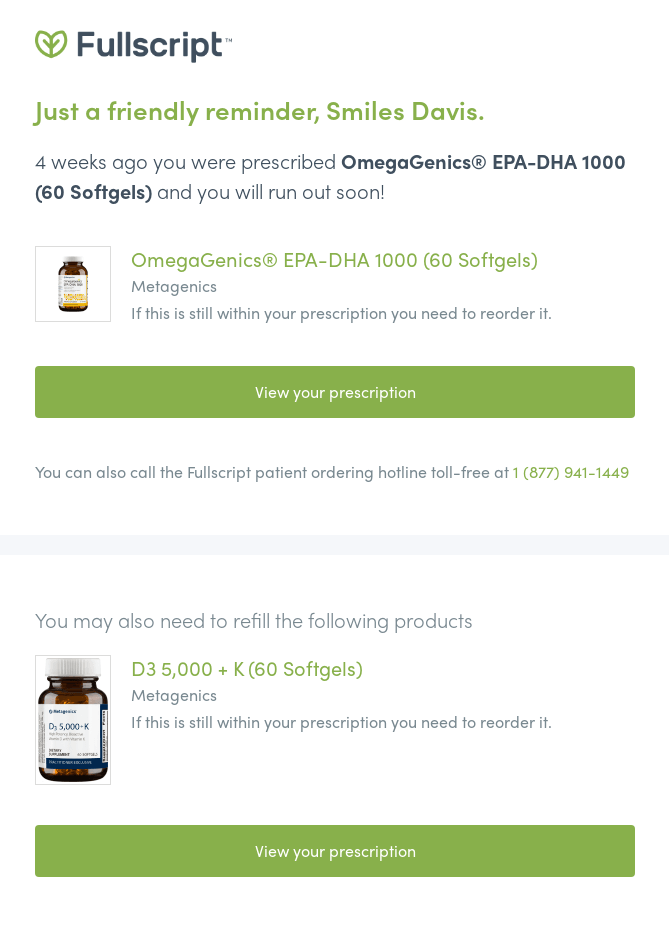The height and width of the screenshot is (925, 669).
Task: Click the reorder reminder text for OmegaGenics
Action: tap(341, 313)
